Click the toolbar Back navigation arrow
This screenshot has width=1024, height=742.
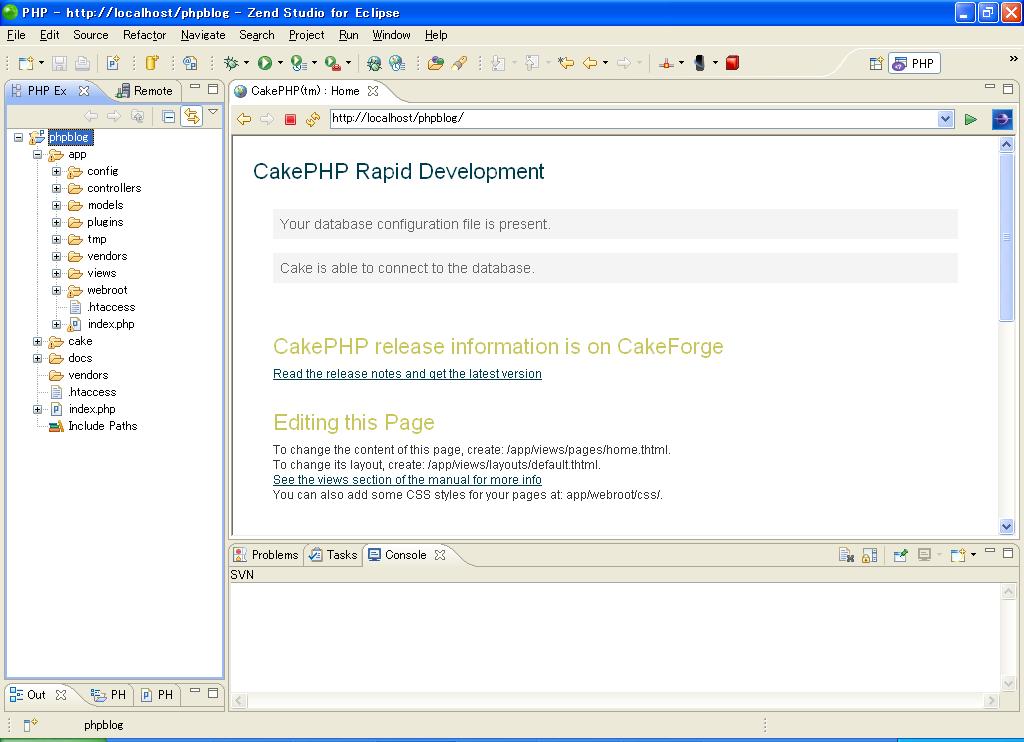pyautogui.click(x=590, y=63)
